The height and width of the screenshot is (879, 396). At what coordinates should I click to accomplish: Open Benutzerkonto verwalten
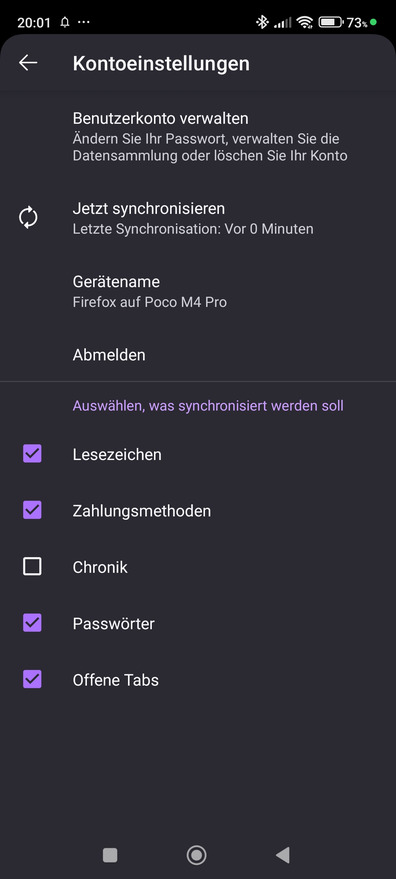[x=198, y=136]
